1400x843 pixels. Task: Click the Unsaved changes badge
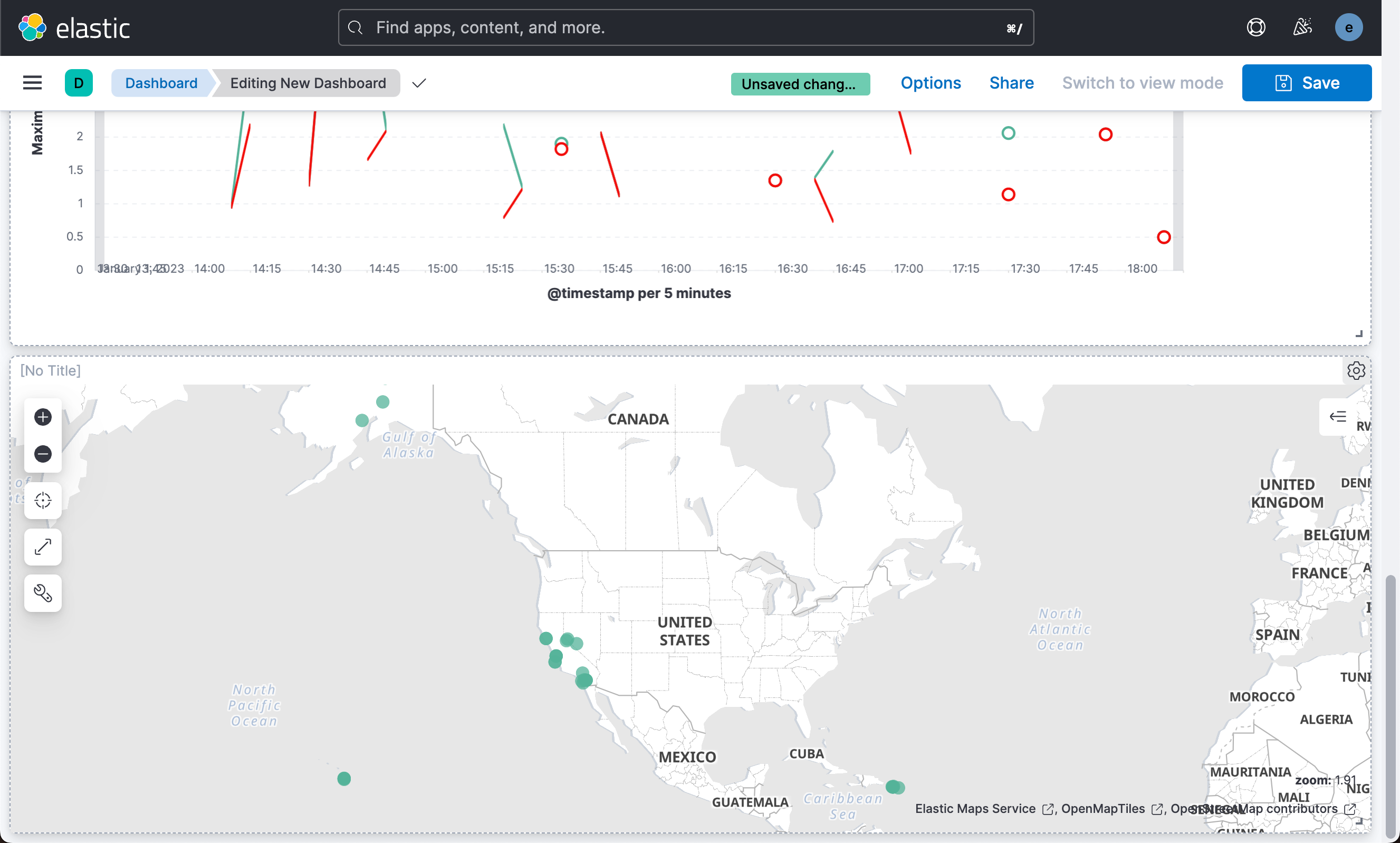[x=800, y=84]
